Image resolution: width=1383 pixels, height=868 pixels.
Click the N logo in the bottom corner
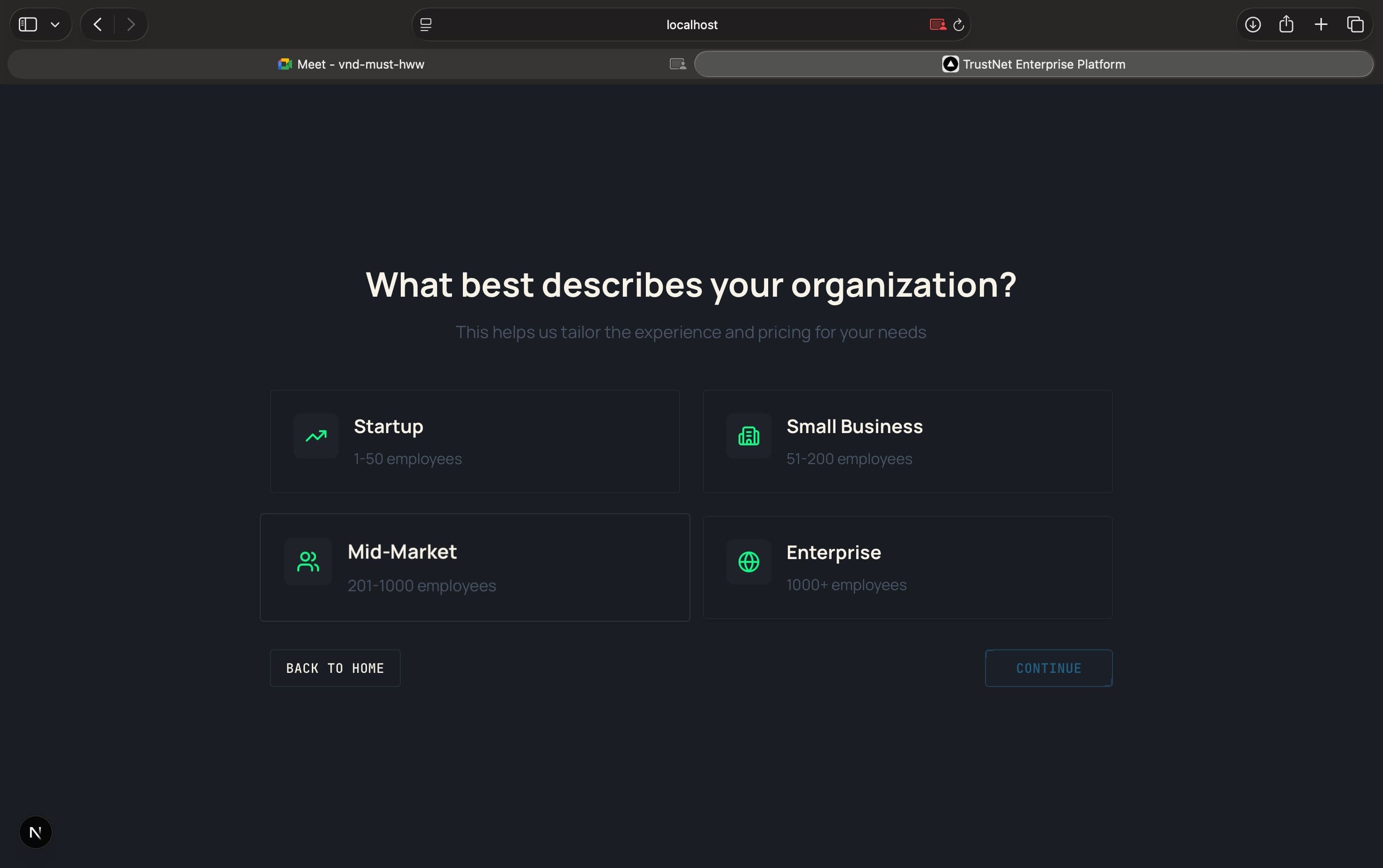coord(35,832)
